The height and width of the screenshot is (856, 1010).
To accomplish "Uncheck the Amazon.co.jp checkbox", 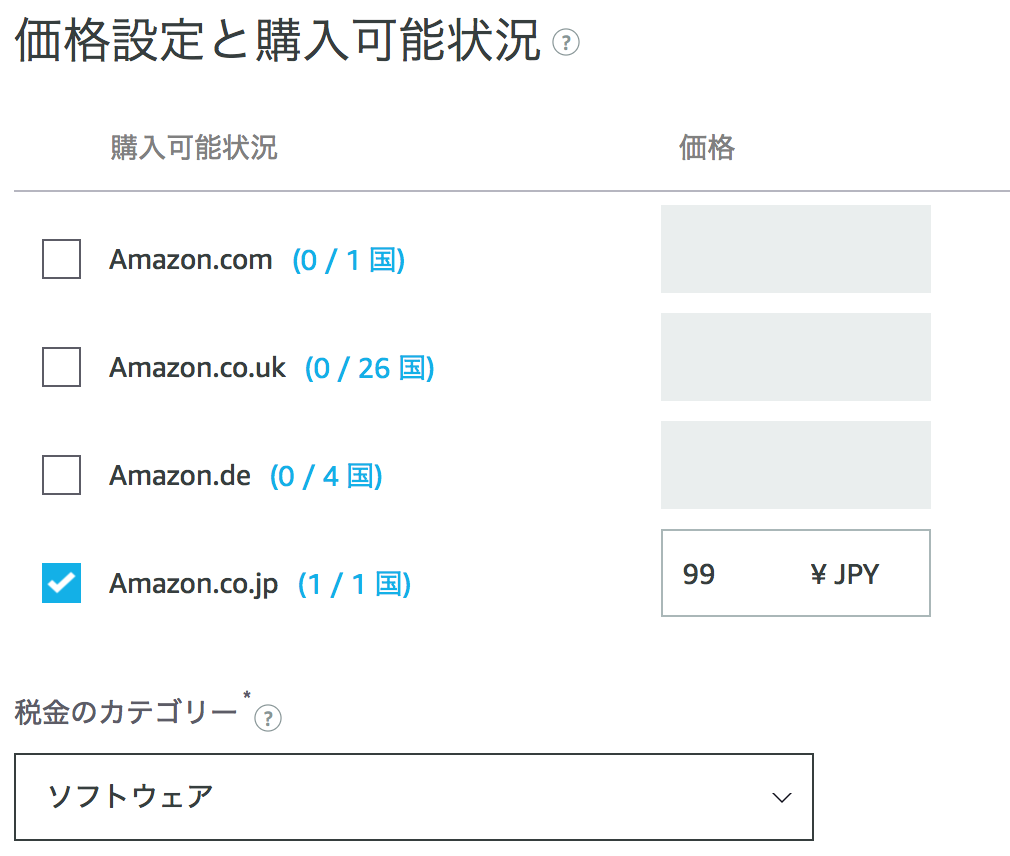I will coord(61,584).
